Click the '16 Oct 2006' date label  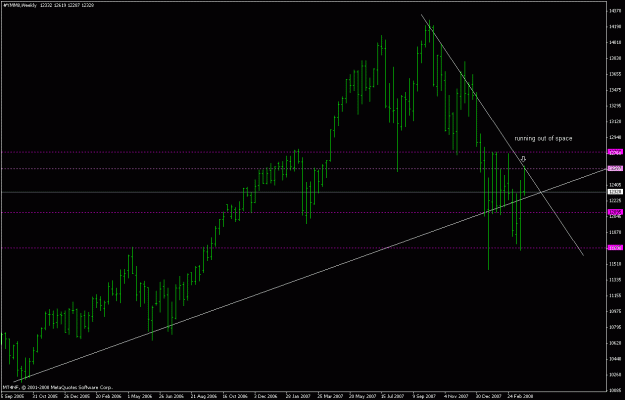[234, 397]
